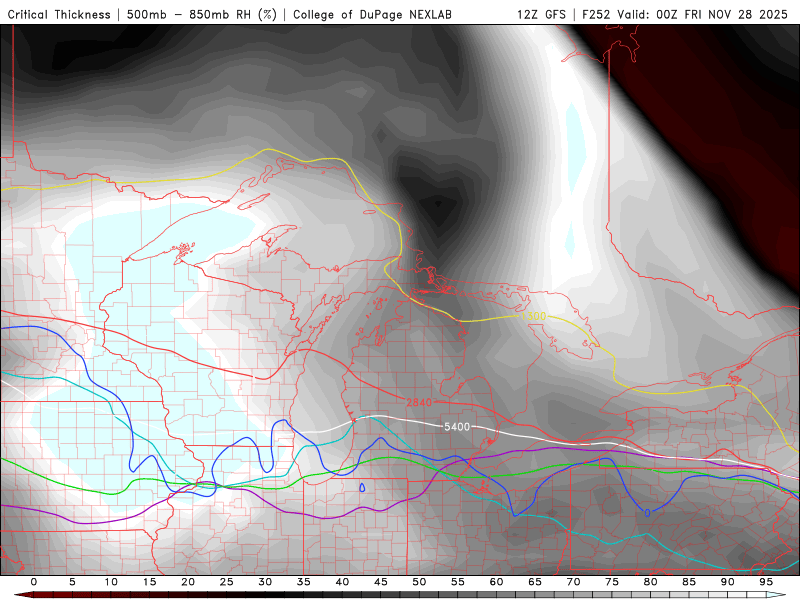Click the red "2840" contour label

419,403
